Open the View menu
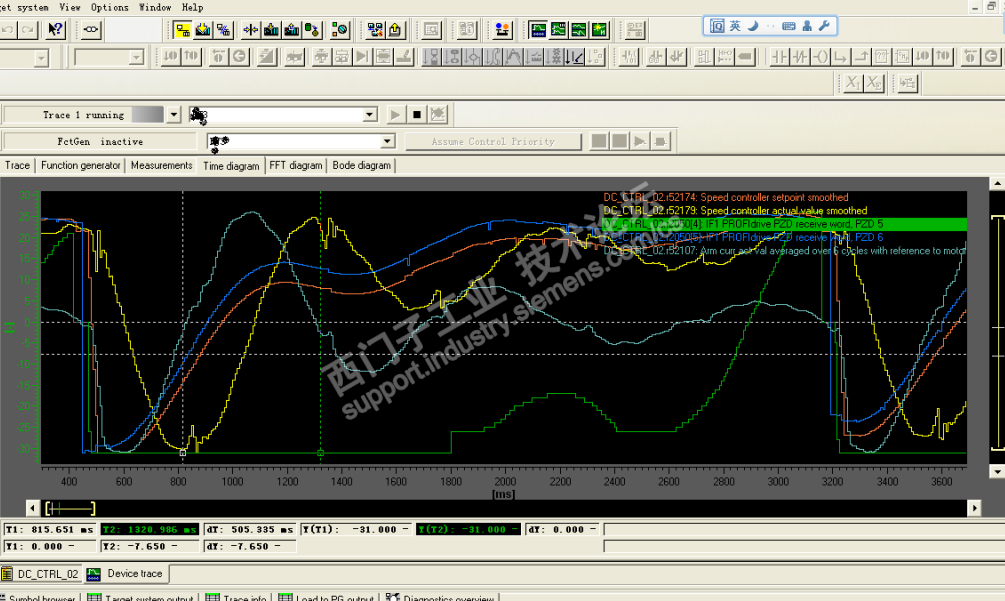 pos(70,7)
